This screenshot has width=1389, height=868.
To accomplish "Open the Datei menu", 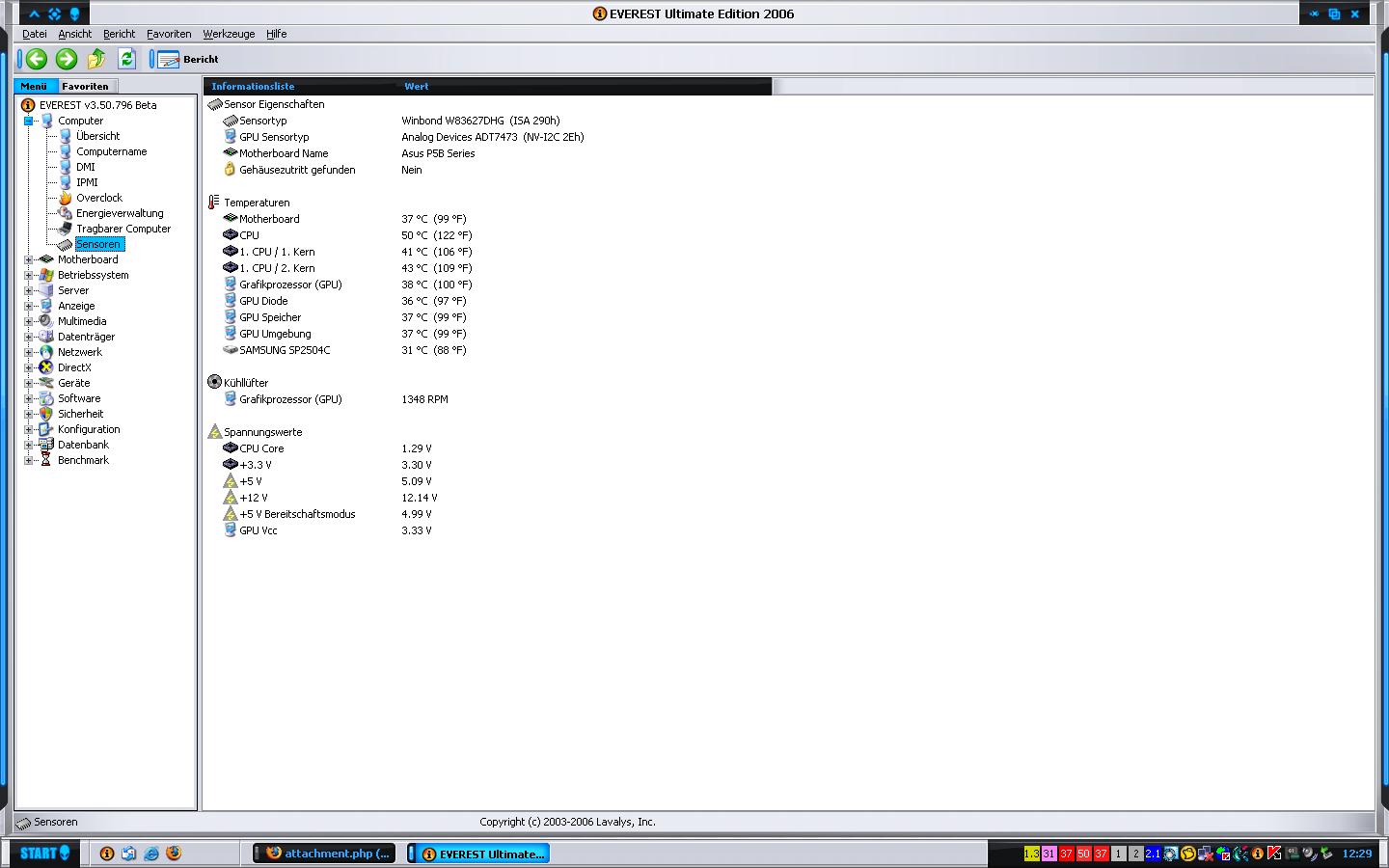I will tap(35, 34).
